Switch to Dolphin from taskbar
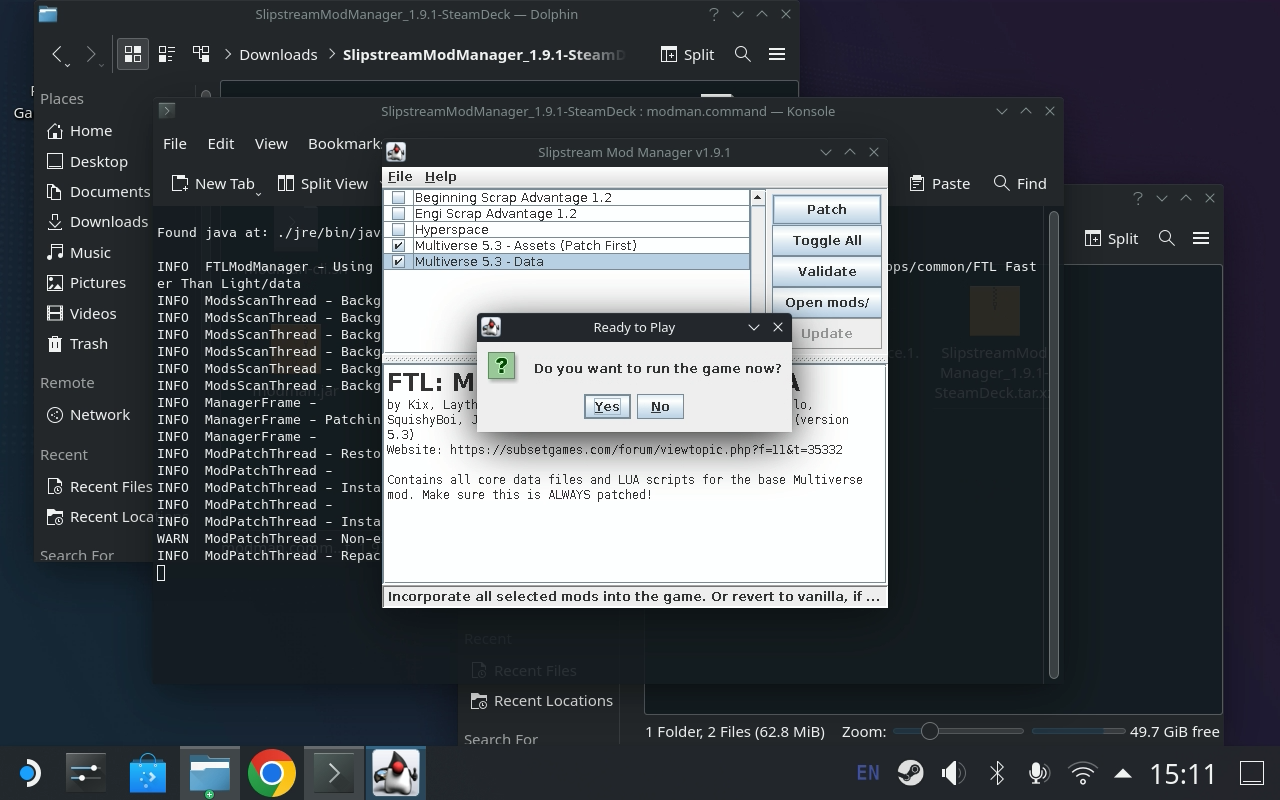 (210, 773)
